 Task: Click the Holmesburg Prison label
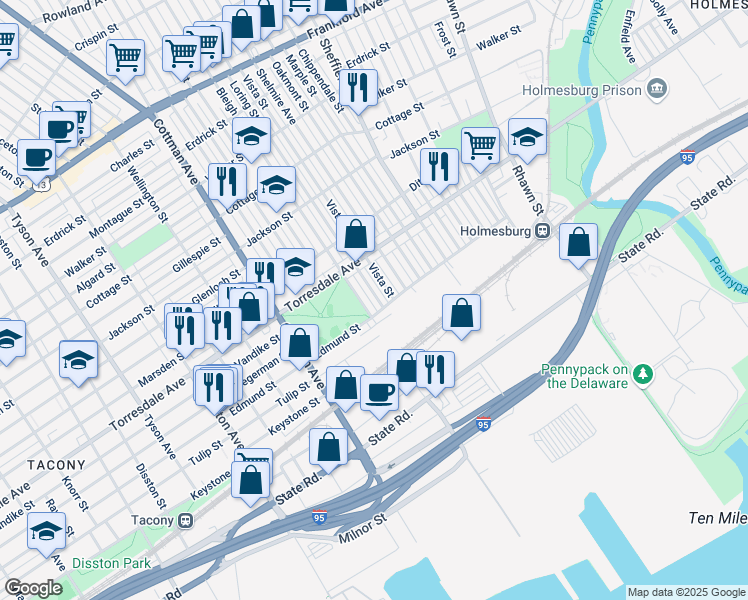tap(582, 90)
